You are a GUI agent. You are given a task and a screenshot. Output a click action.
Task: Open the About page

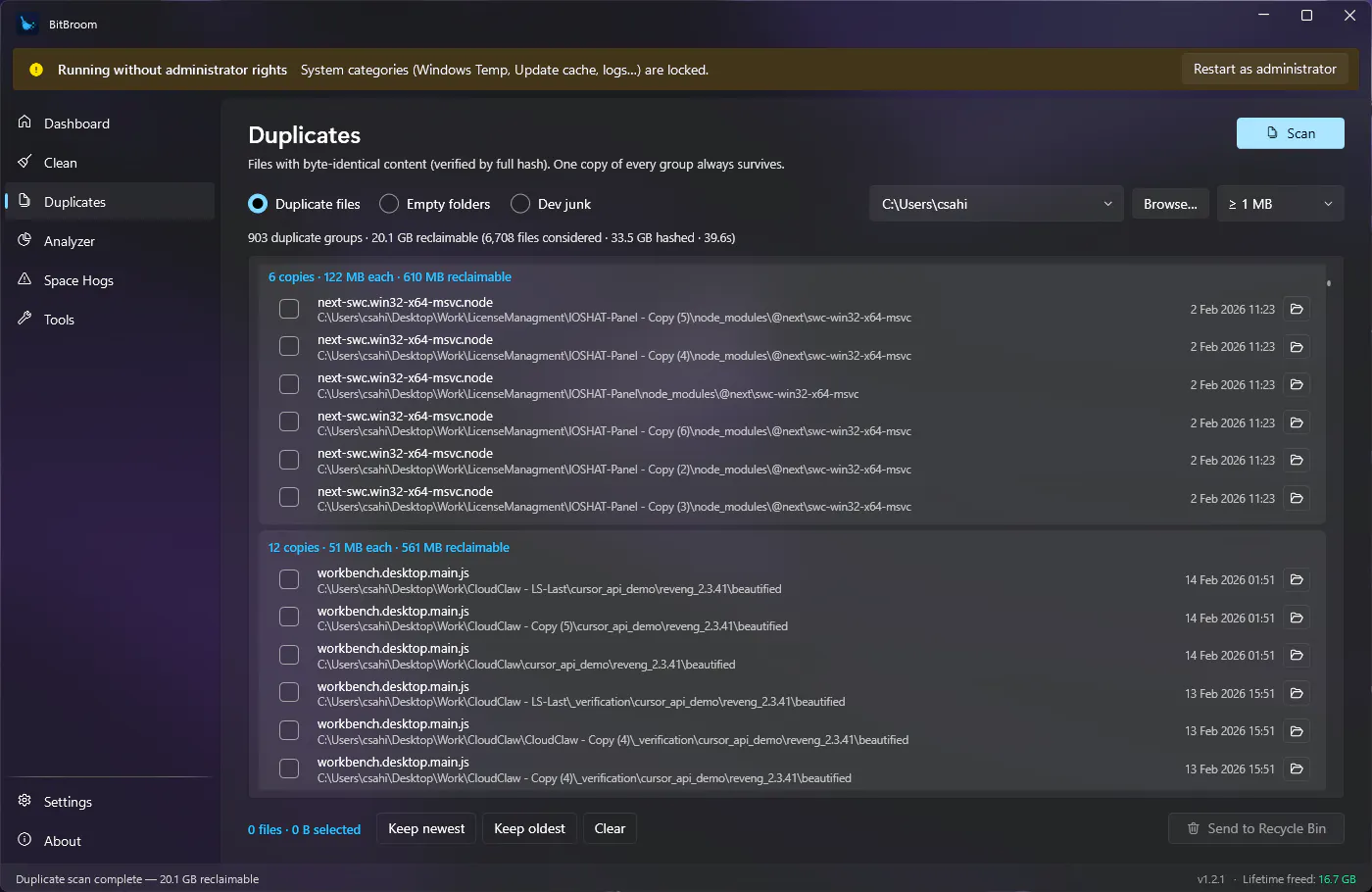pyautogui.click(x=110, y=841)
